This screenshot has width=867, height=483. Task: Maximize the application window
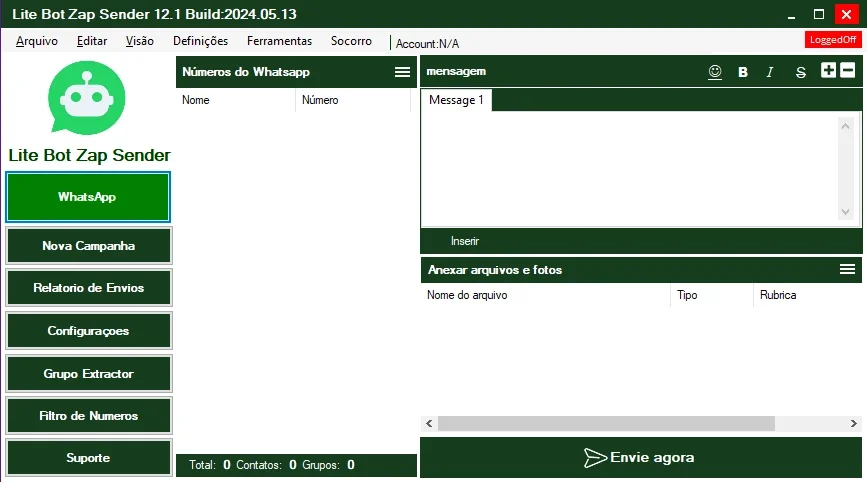pos(819,15)
